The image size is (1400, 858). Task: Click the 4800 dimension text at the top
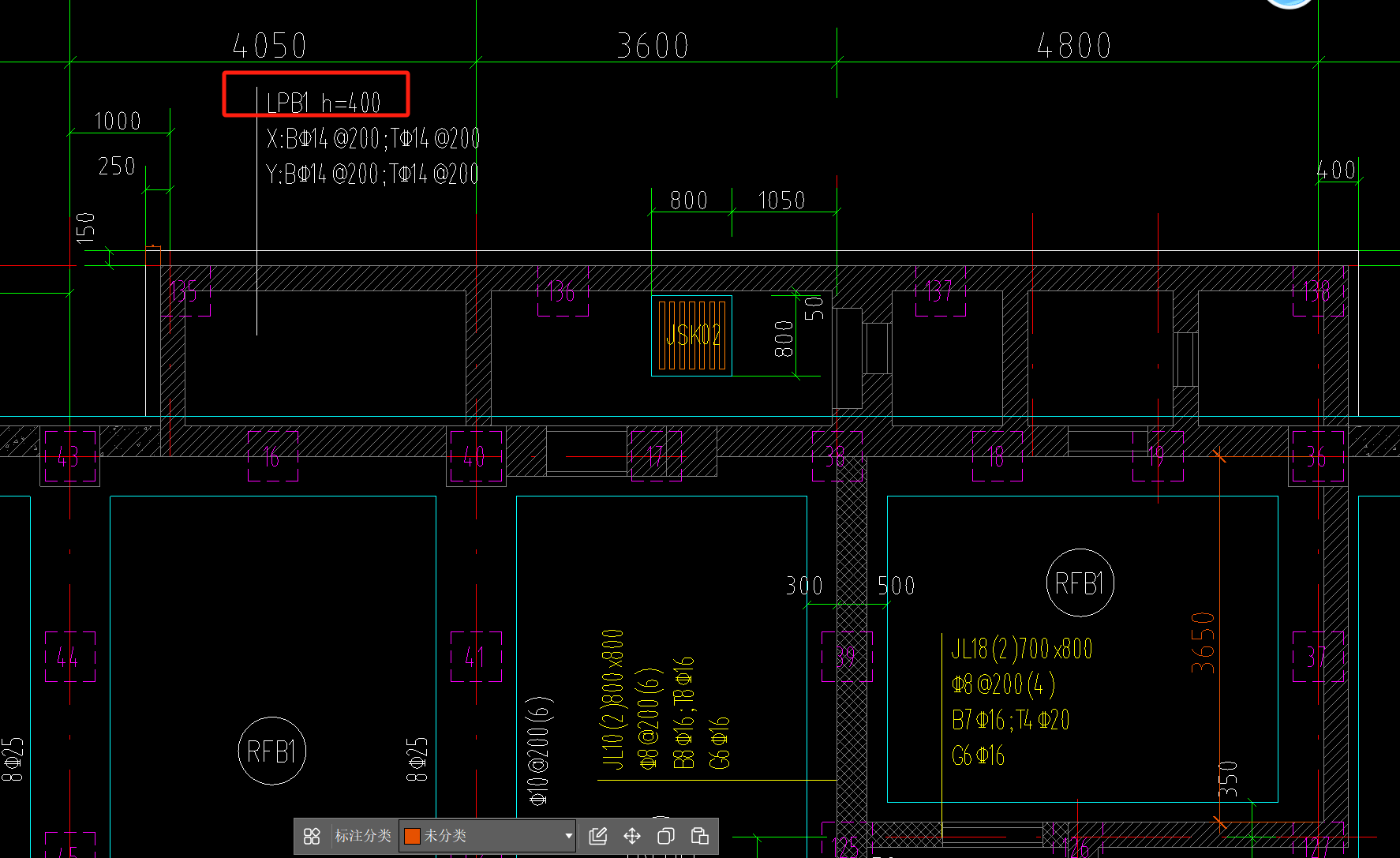point(1074,46)
